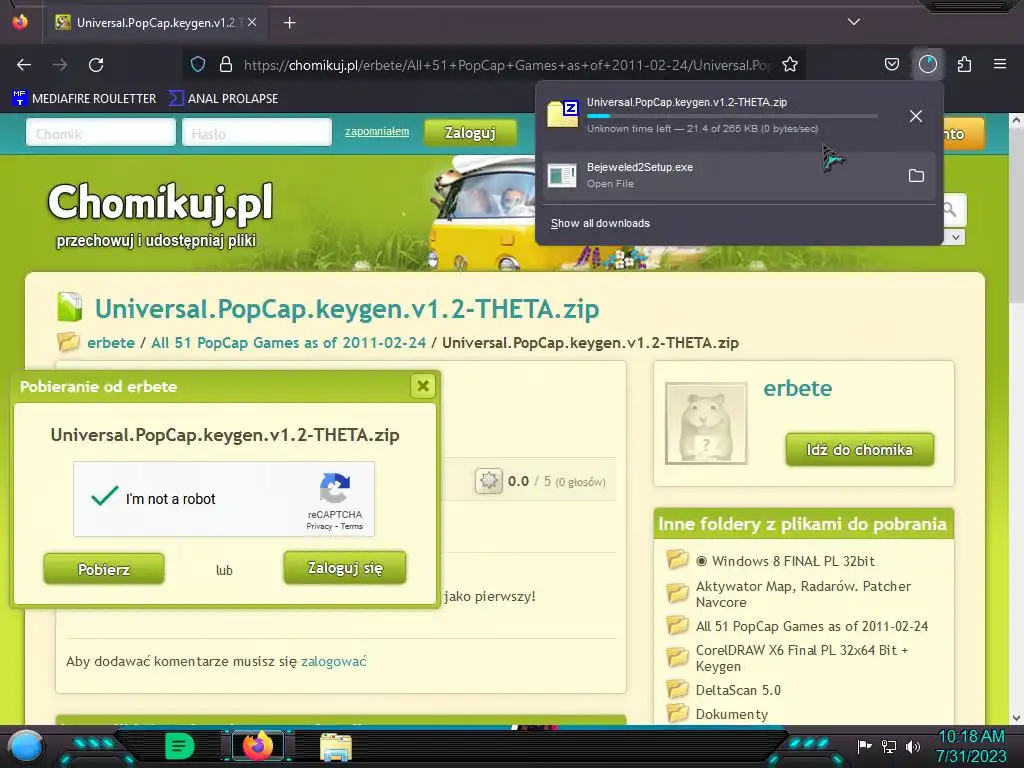Open All 51 PopCap Games breadcrumb link
This screenshot has height=768, width=1024.
(x=289, y=342)
